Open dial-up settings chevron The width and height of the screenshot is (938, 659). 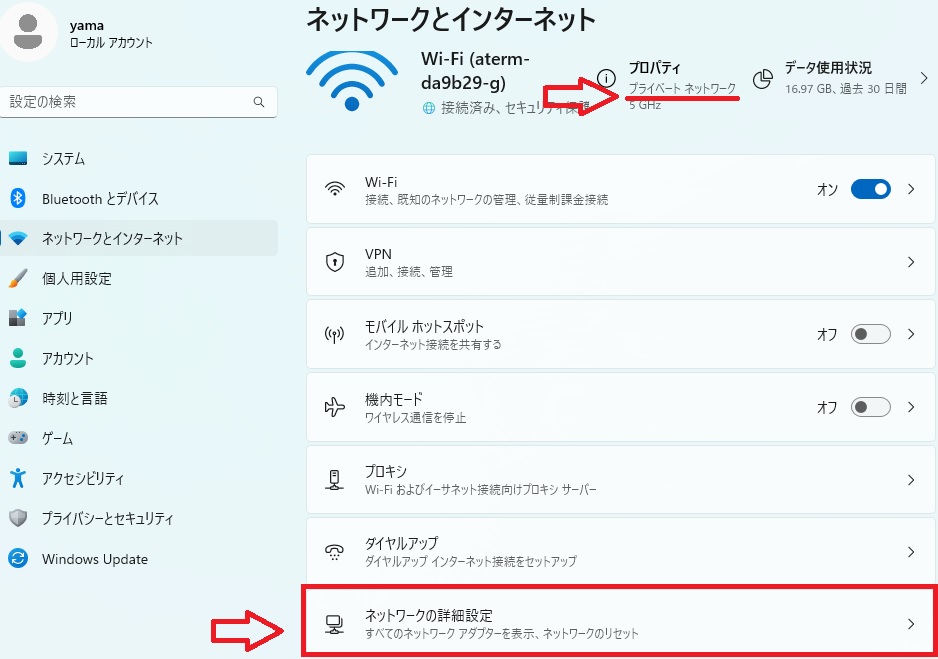click(x=911, y=552)
